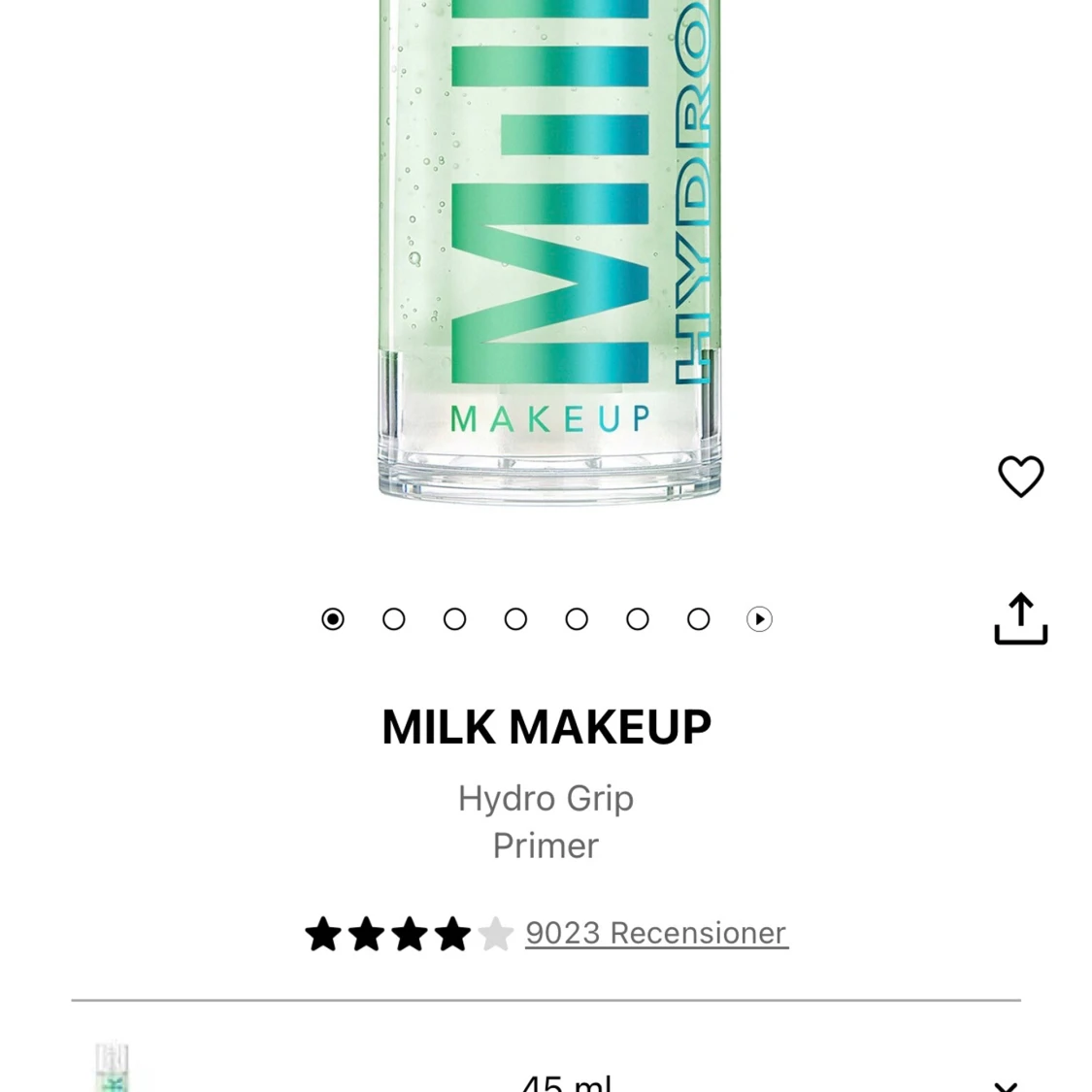This screenshot has width=1092, height=1092.
Task: Open size chevron next to 45 ml
Action: coord(1006,1086)
